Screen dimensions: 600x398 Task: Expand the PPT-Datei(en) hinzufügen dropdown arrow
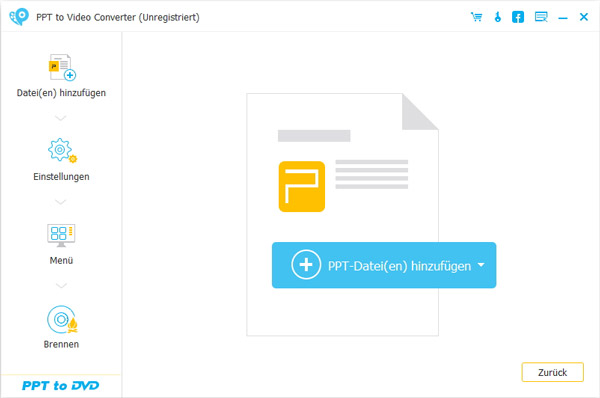coord(481,265)
